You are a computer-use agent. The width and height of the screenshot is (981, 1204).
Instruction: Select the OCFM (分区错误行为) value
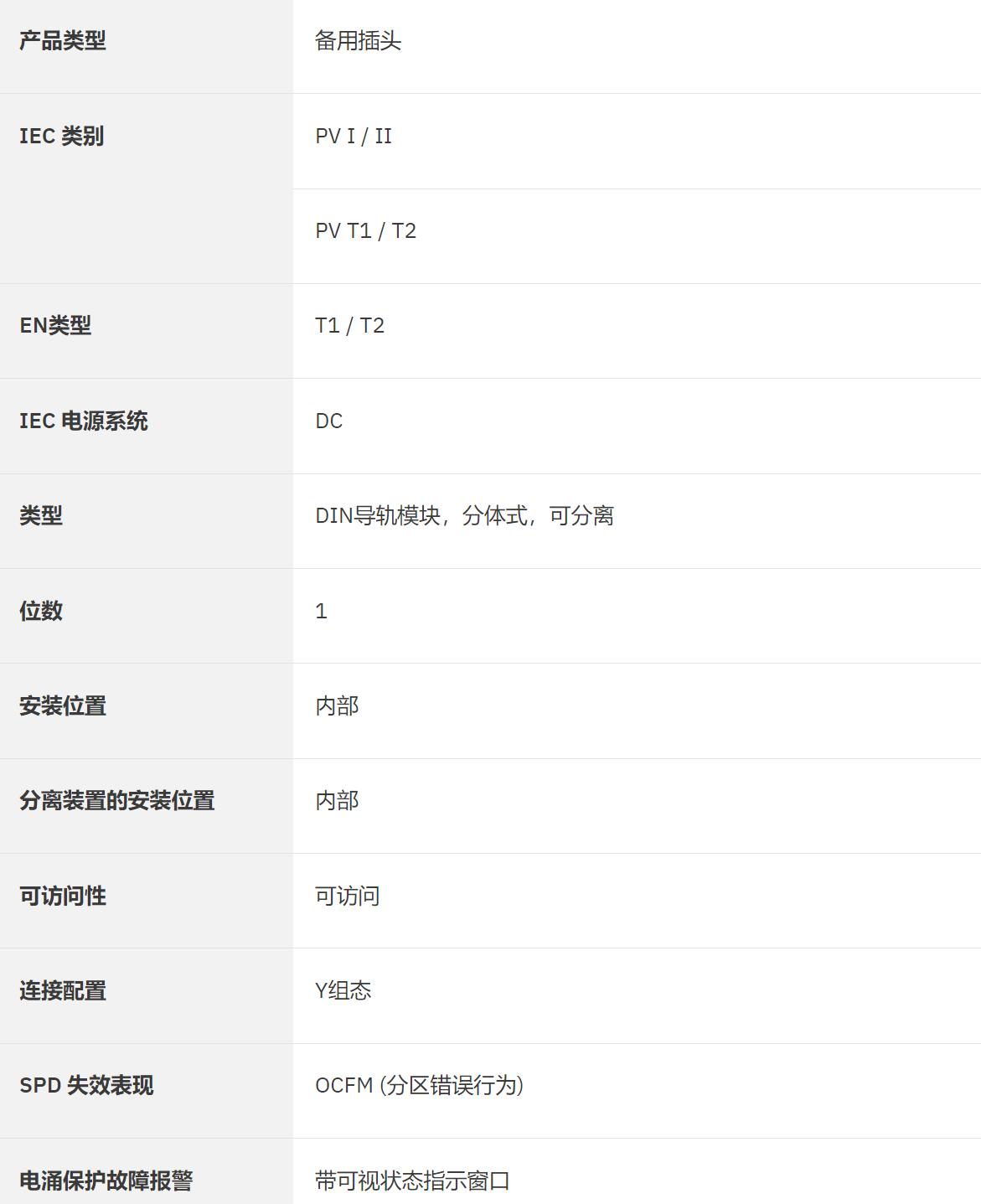[419, 1085]
